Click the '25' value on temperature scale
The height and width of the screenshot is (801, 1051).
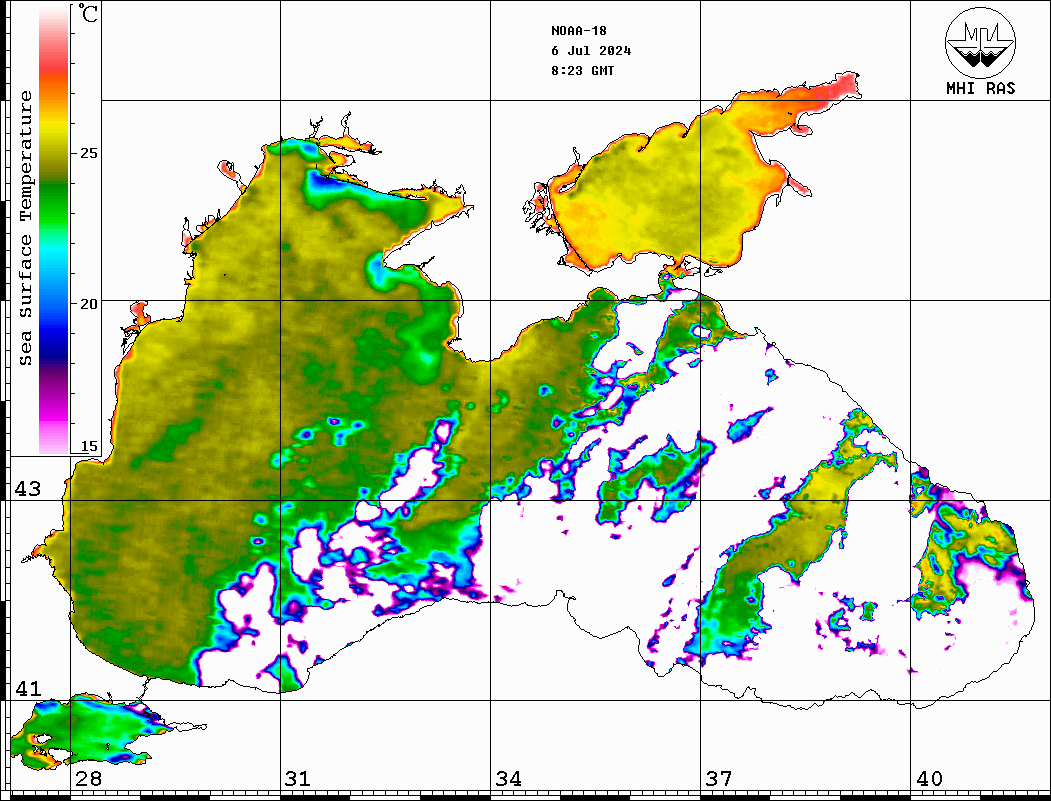click(x=89, y=153)
